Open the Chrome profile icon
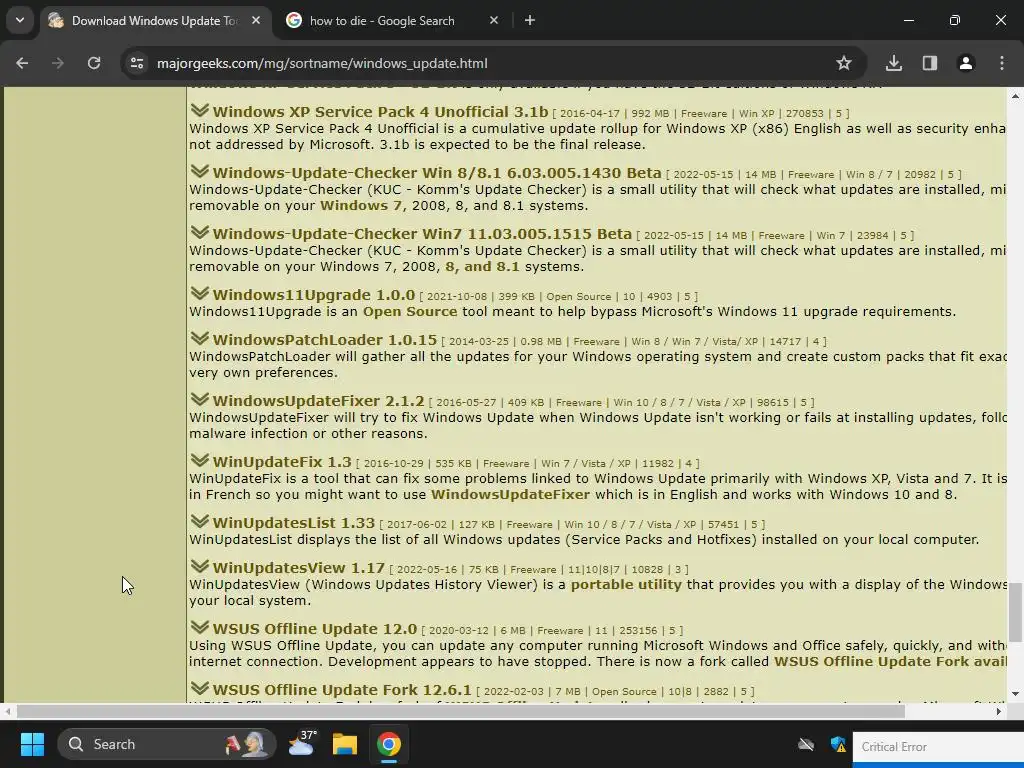 click(966, 63)
